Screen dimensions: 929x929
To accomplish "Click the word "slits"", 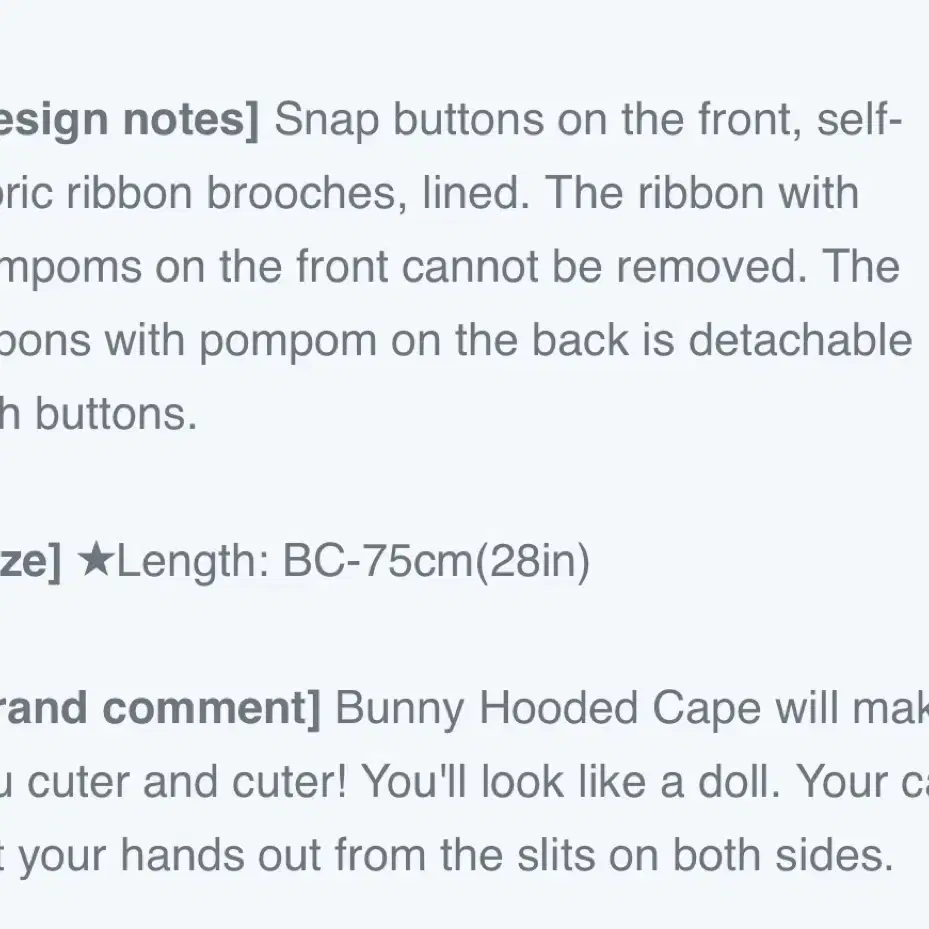I will 555,856.
